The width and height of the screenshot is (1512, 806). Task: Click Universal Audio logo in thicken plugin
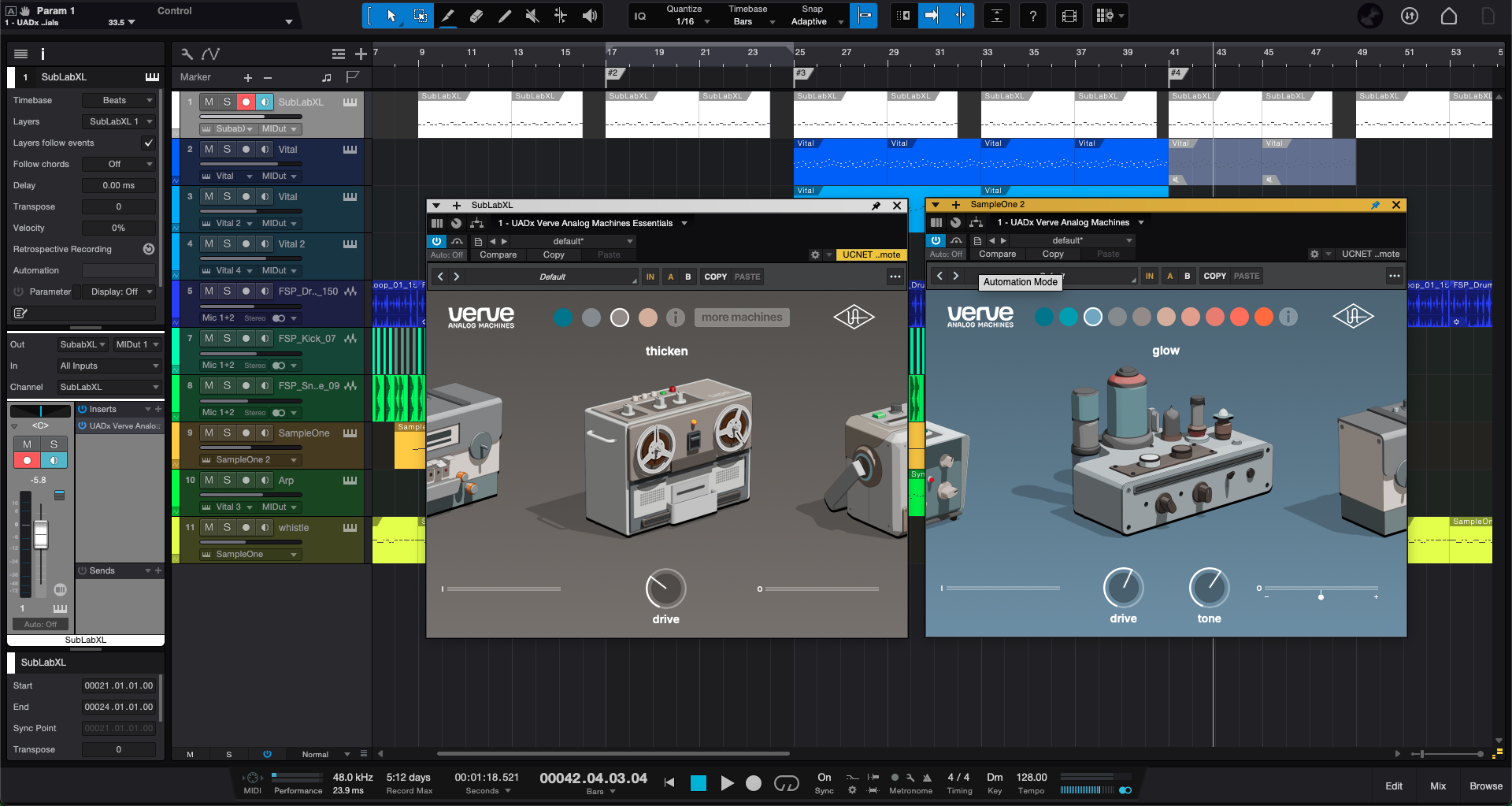(x=854, y=317)
